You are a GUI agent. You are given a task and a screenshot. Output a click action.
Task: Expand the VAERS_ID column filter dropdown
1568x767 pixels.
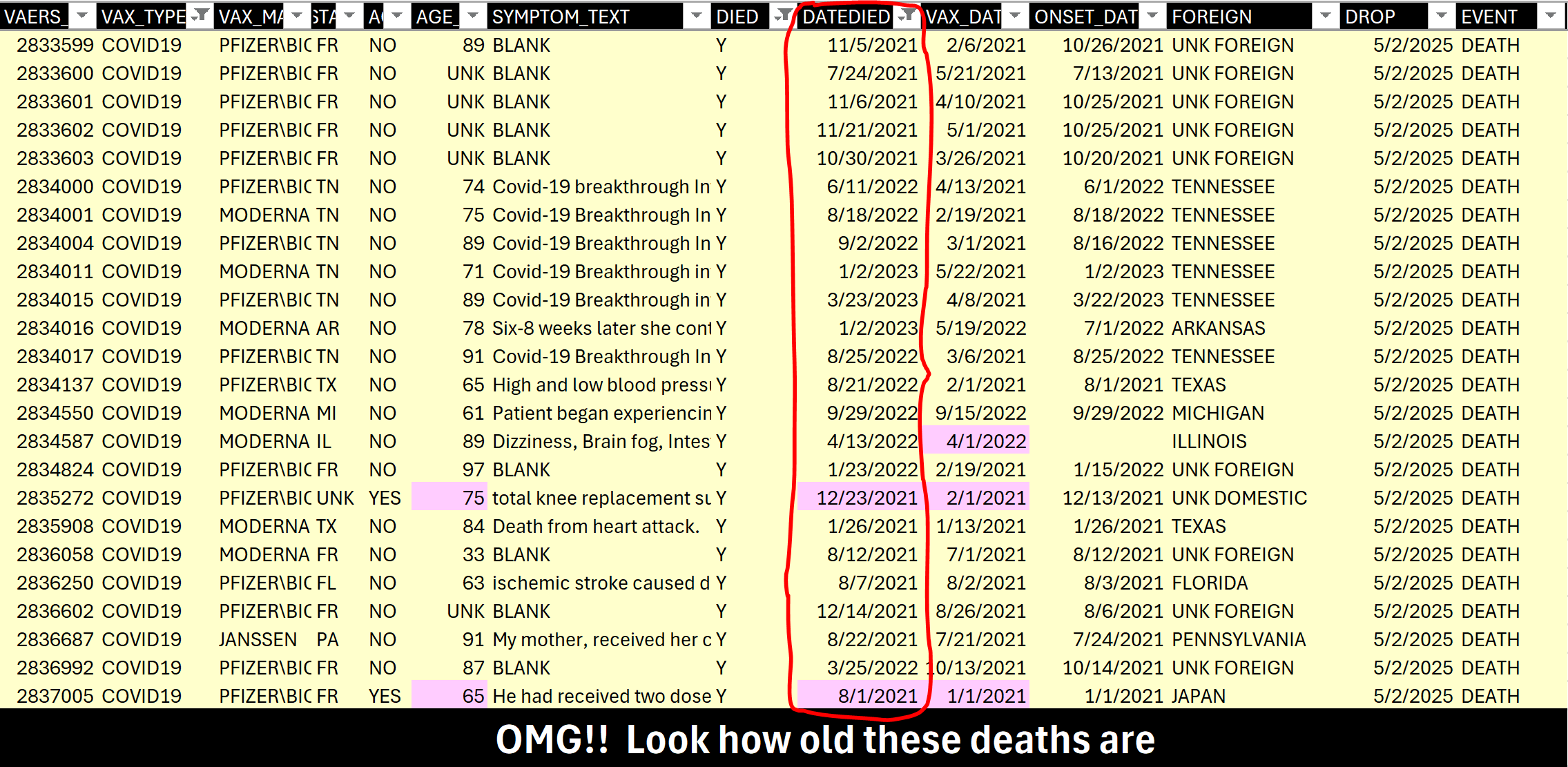(82, 16)
